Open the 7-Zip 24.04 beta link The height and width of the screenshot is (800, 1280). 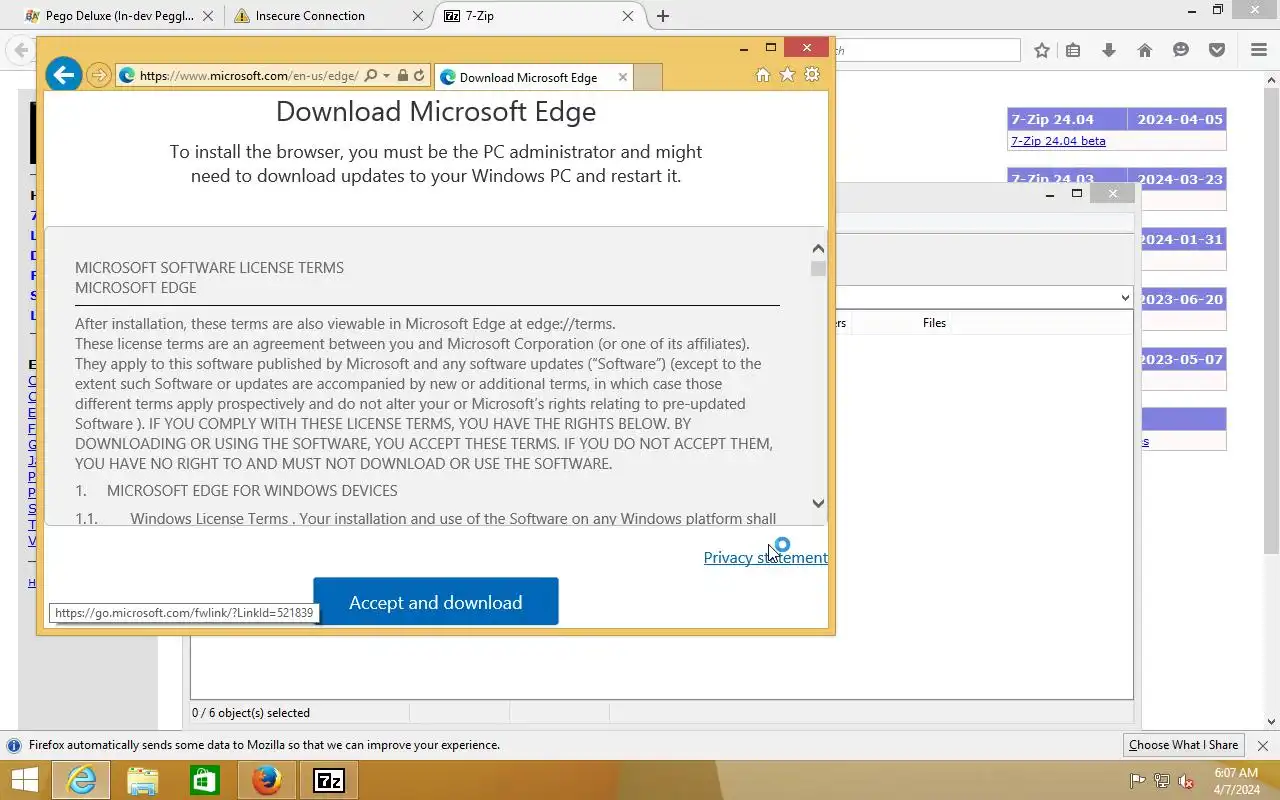(1058, 141)
